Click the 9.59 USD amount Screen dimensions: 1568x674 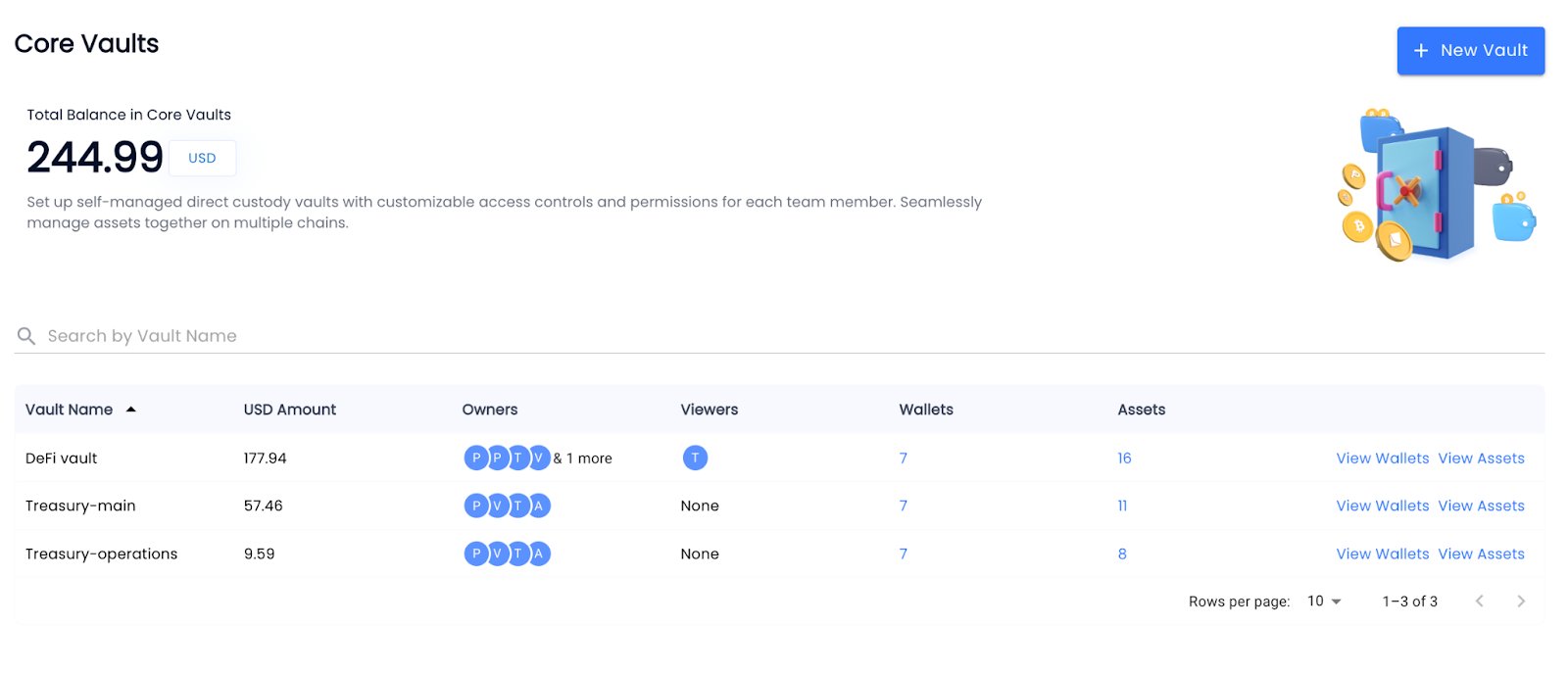pyautogui.click(x=259, y=554)
